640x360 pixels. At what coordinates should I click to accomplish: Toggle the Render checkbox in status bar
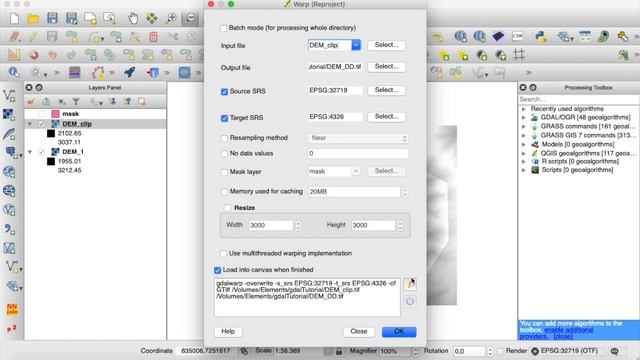[x=500, y=351]
